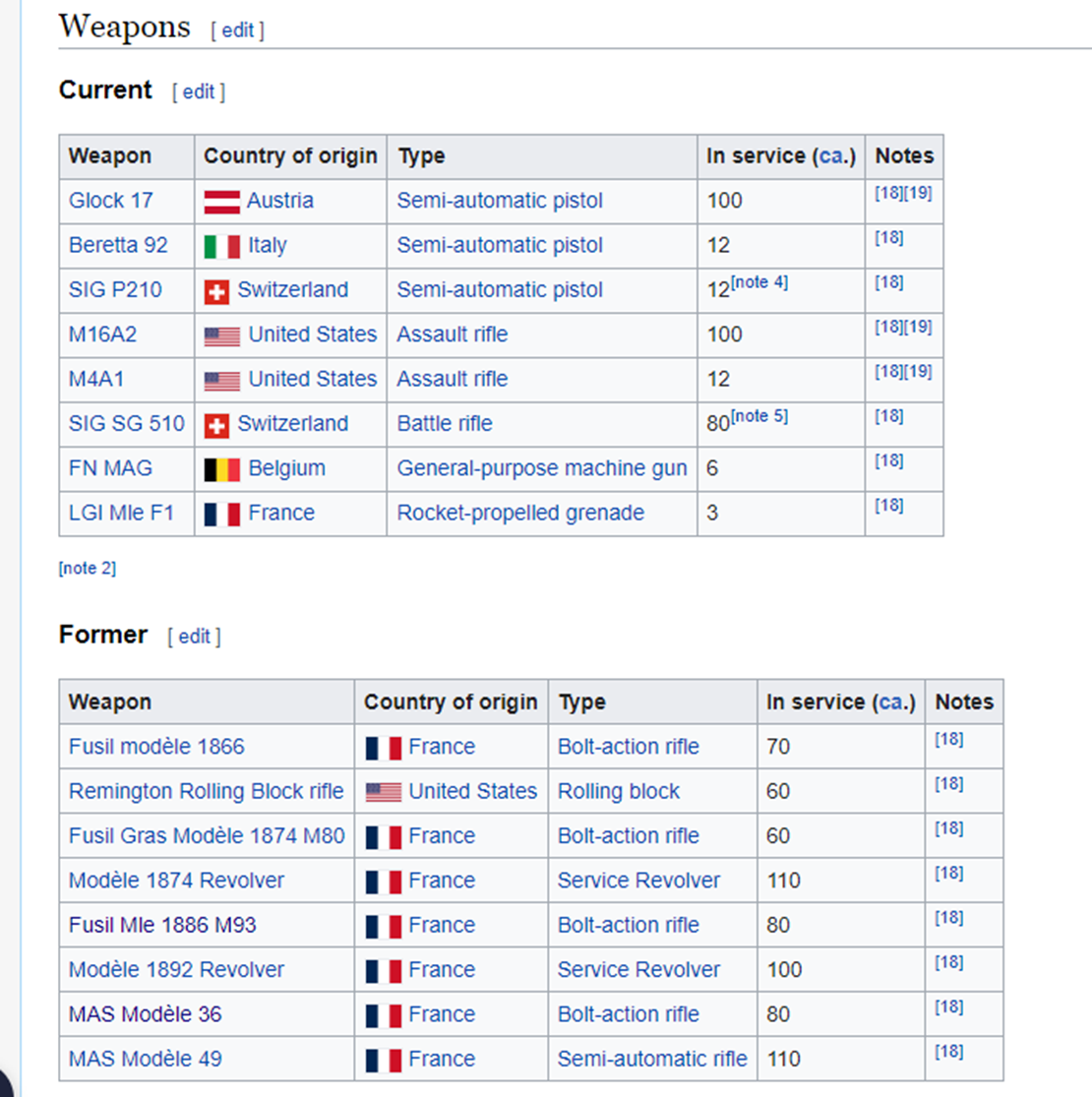Open the Modèle 1892 Revolver link
1092x1097 pixels.
(x=176, y=970)
